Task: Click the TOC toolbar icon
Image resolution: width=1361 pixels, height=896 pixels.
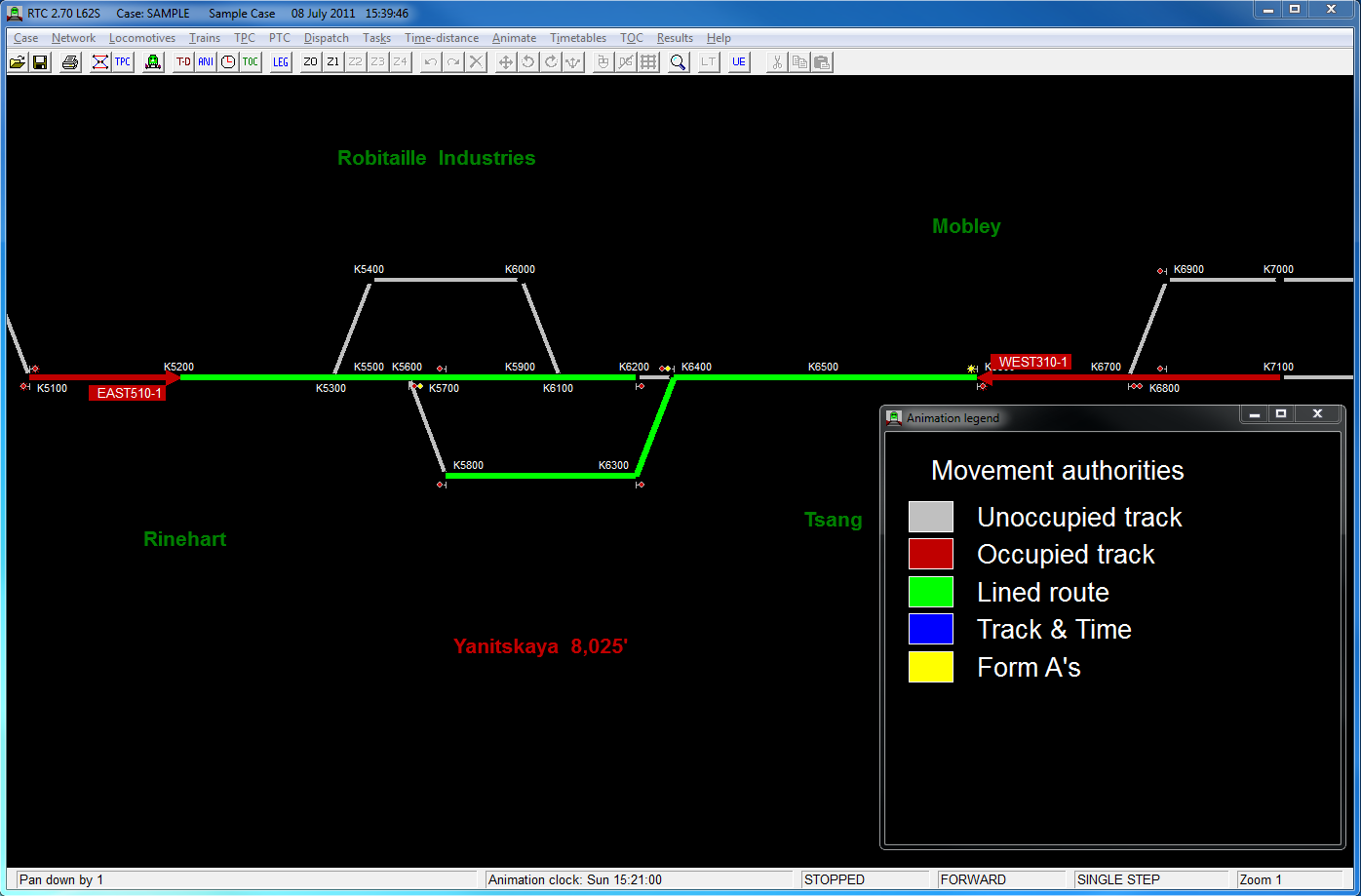Action: coord(251,62)
